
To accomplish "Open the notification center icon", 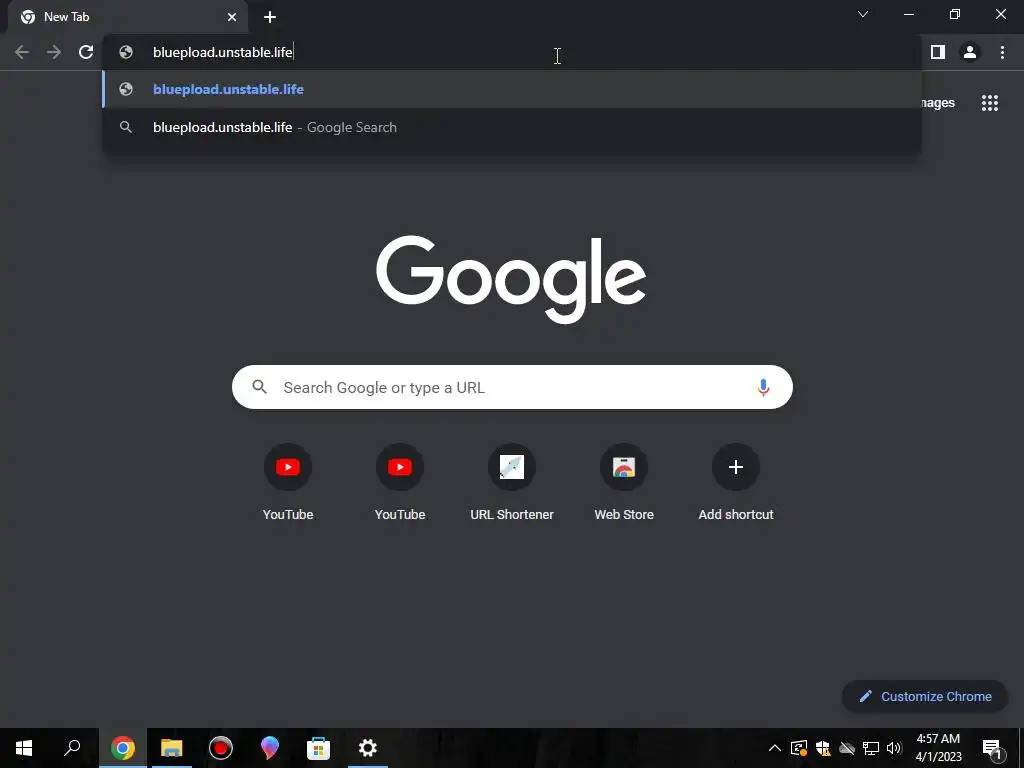I will click(991, 748).
